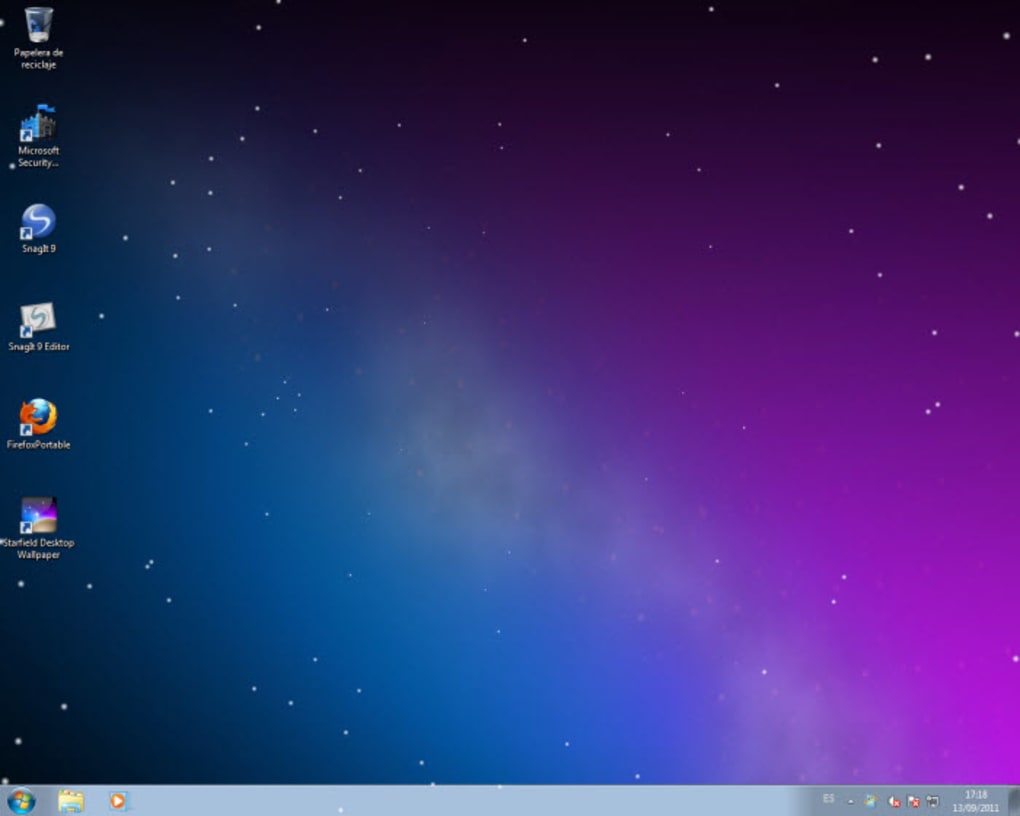
Task: Launch Microsoft Security Essentials
Action: click(x=38, y=128)
